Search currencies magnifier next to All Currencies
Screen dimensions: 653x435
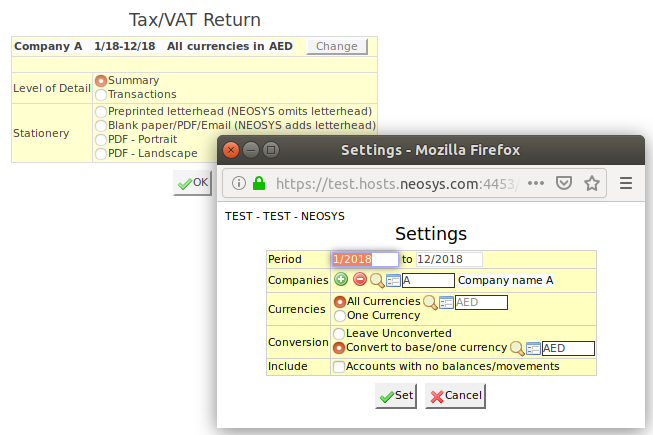click(x=430, y=302)
